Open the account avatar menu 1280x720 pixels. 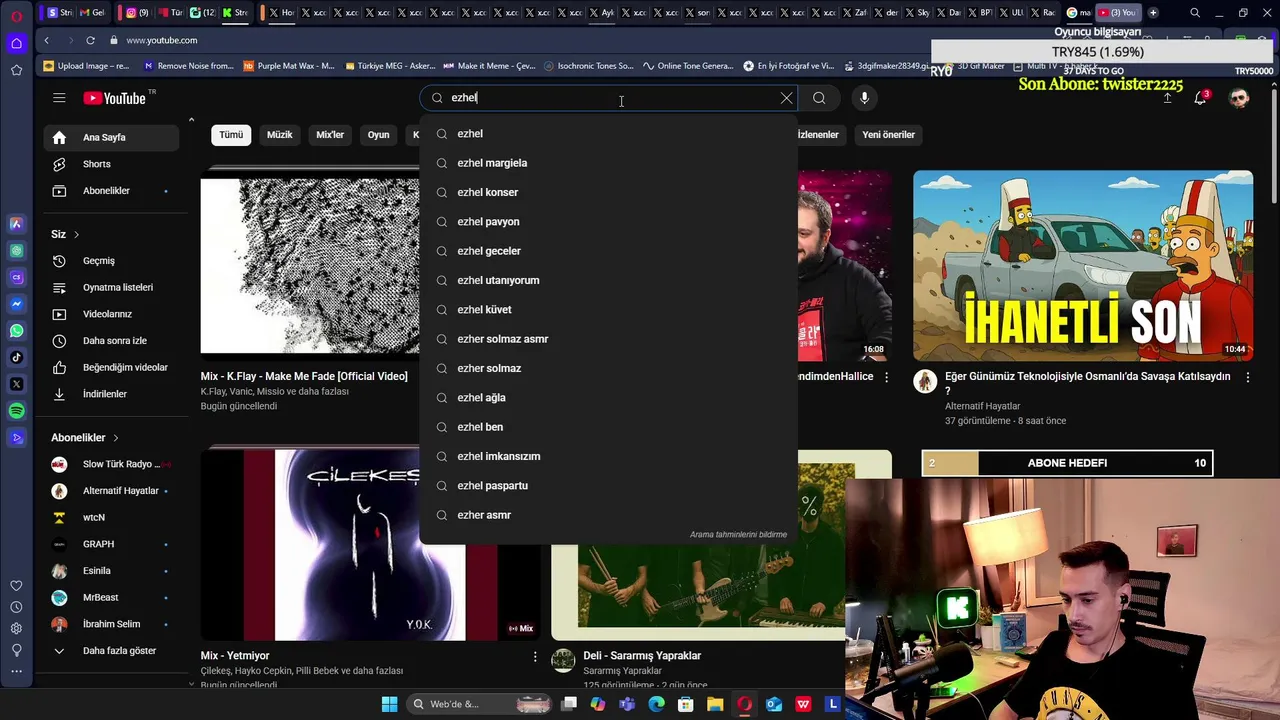(x=1239, y=98)
